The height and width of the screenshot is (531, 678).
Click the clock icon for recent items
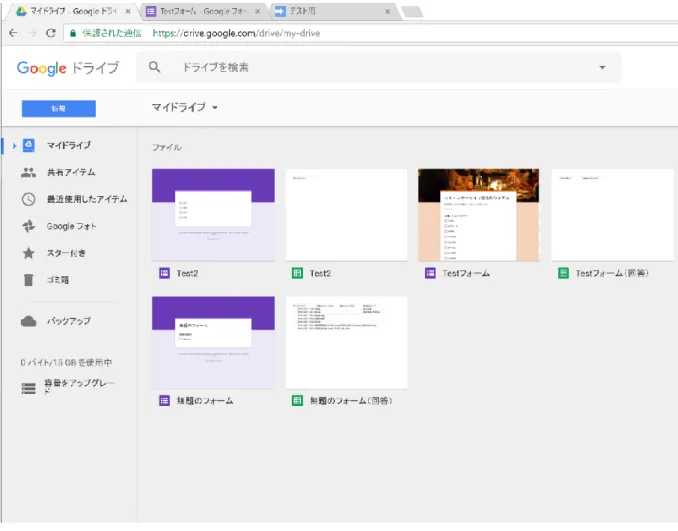pos(29,199)
